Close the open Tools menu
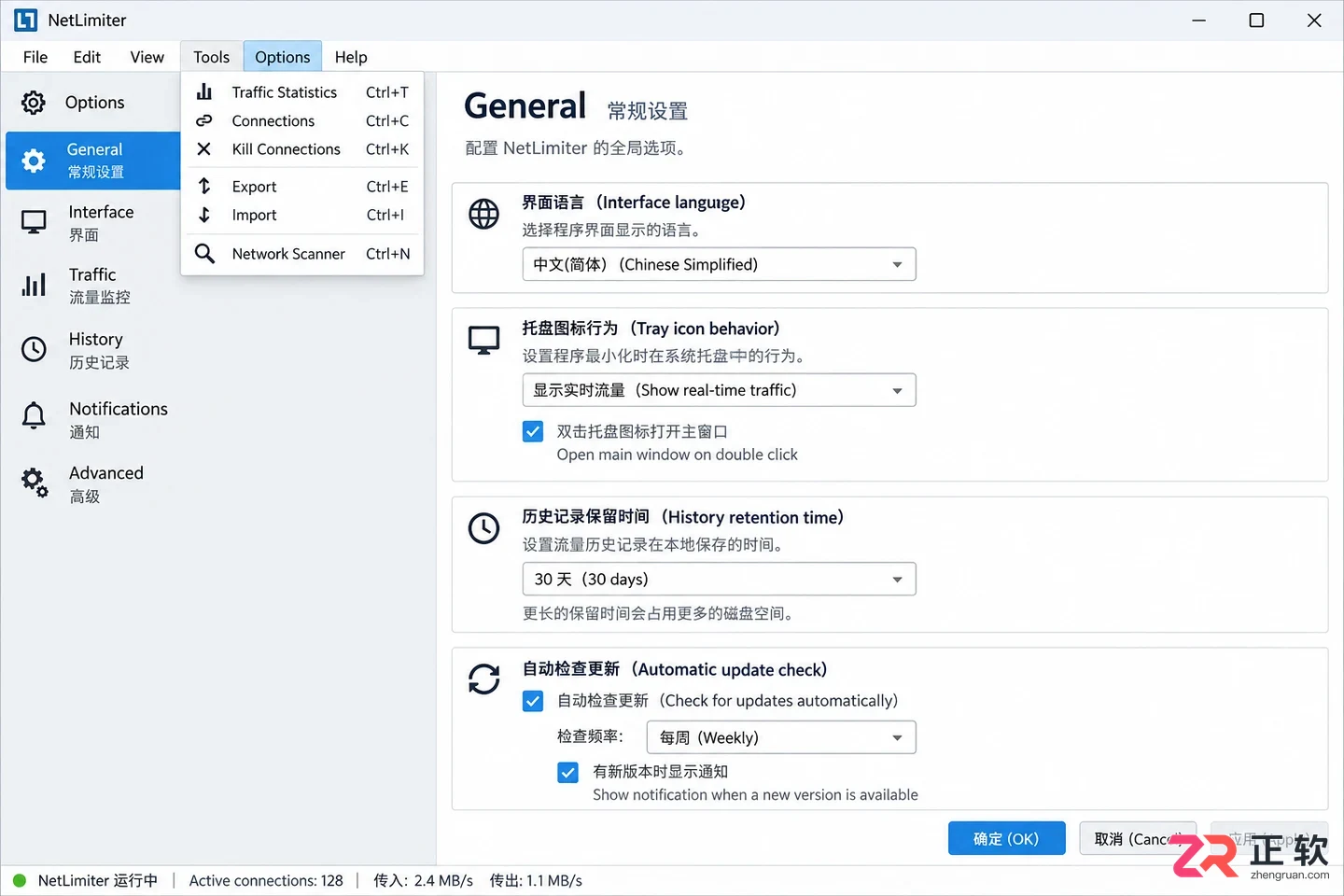1344x896 pixels. tap(211, 57)
